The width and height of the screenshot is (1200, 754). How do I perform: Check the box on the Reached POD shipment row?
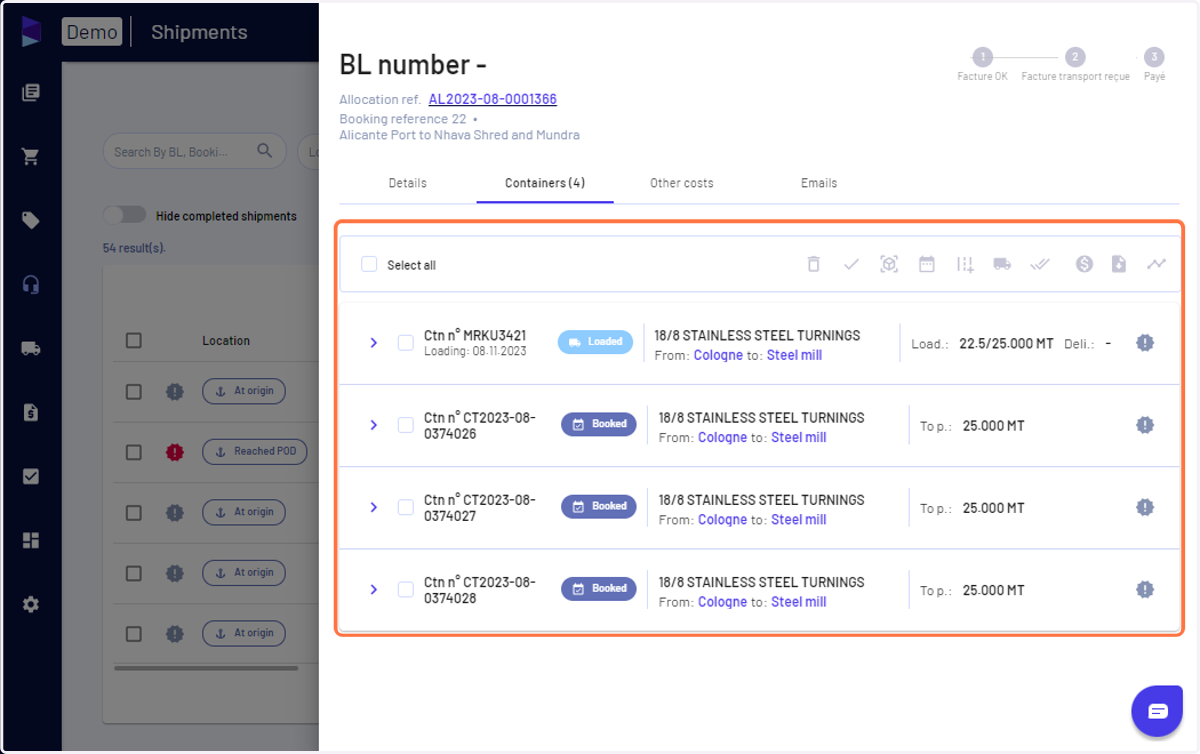134,452
